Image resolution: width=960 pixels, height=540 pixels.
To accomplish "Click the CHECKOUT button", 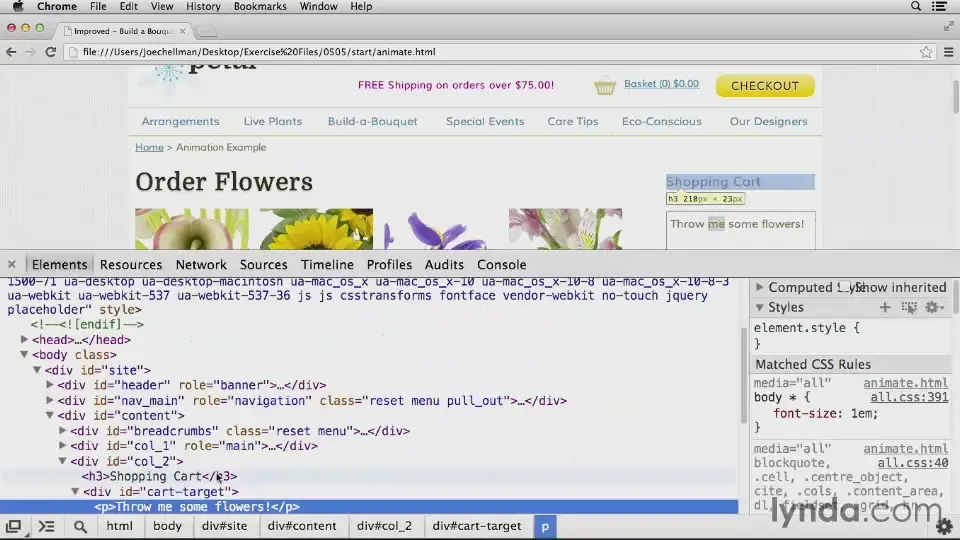I will click(x=765, y=86).
